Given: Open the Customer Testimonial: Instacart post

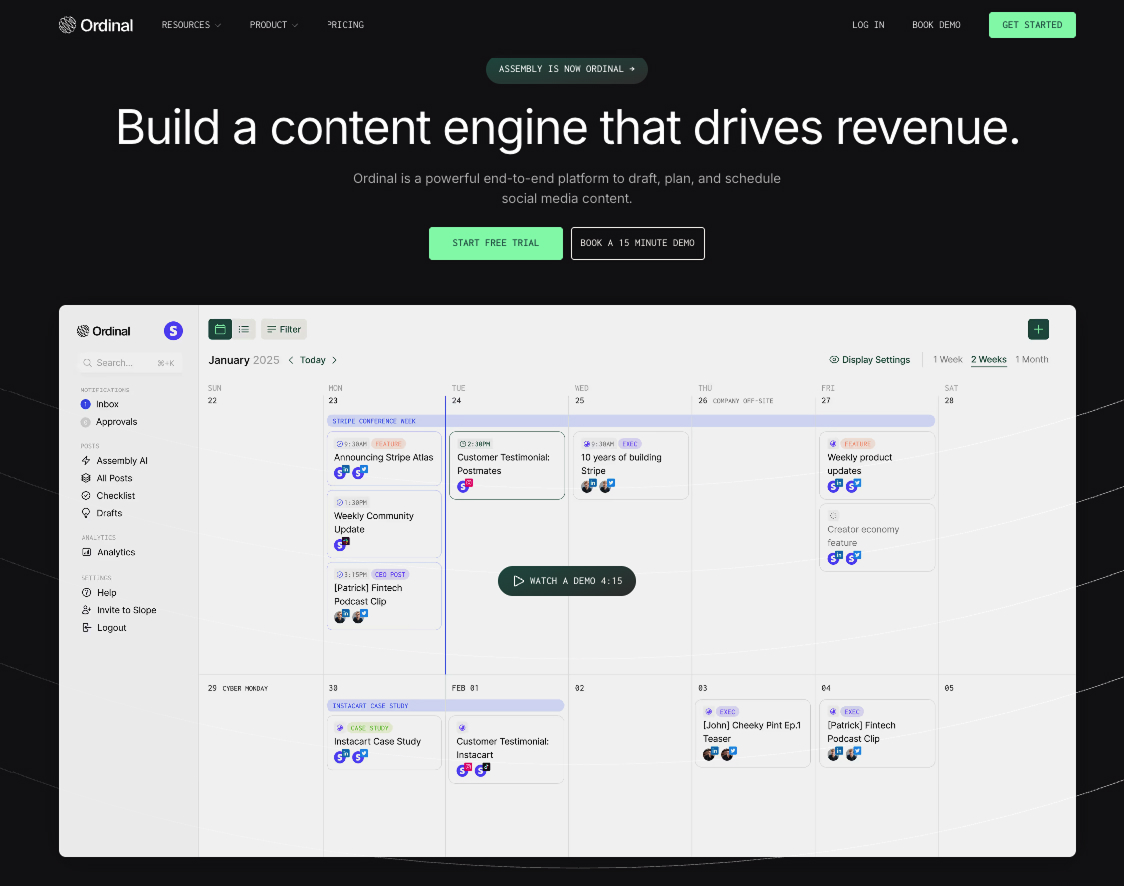Looking at the screenshot, I should coord(507,750).
